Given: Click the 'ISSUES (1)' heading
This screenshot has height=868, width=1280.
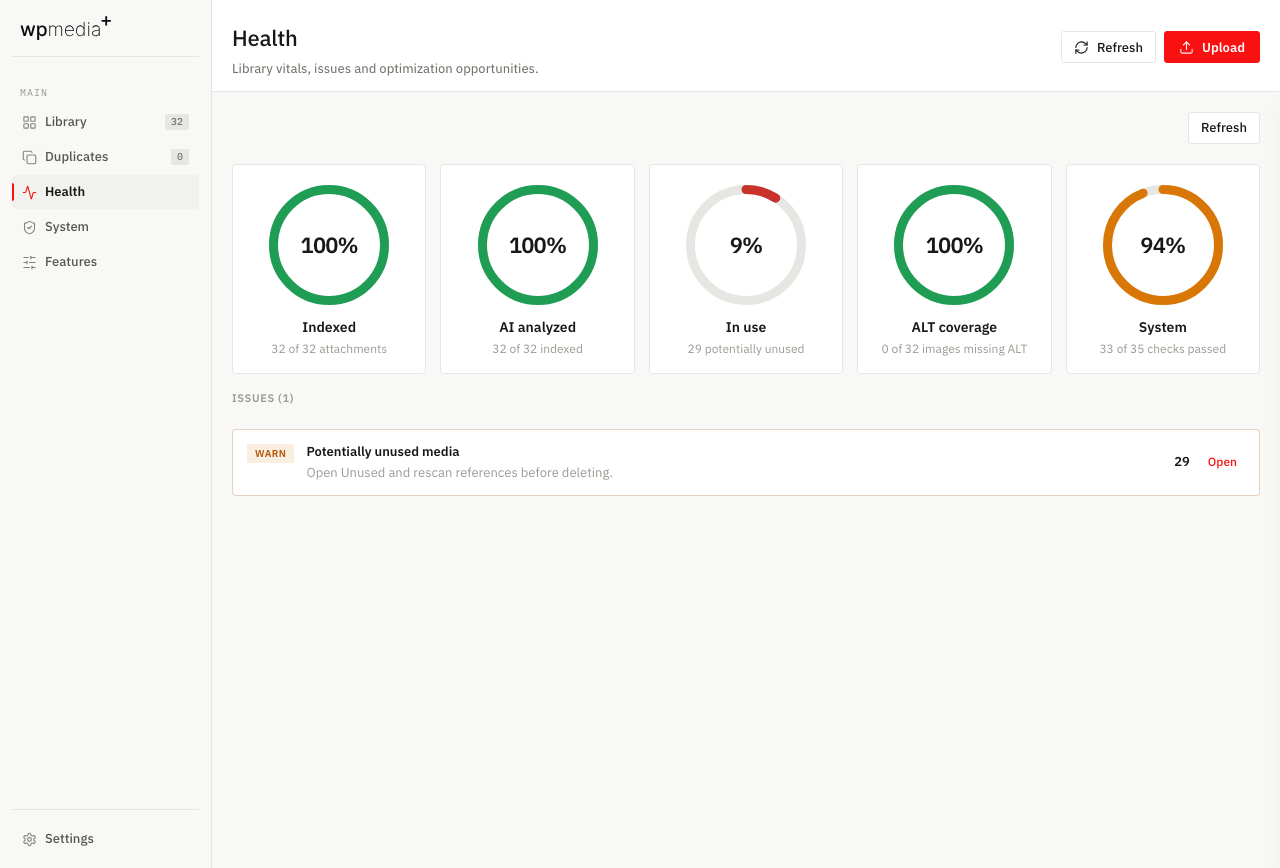Looking at the screenshot, I should click(263, 398).
